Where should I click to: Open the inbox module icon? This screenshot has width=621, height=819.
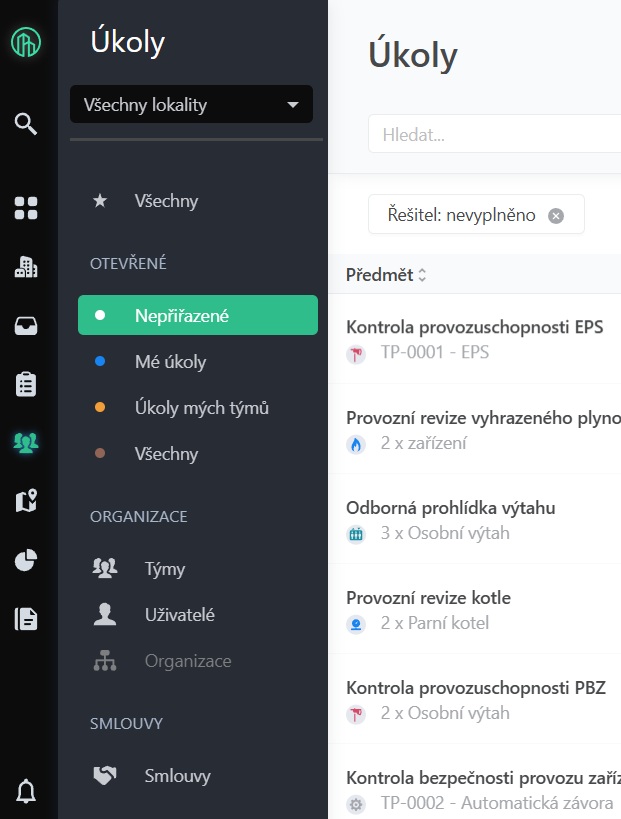tap(25, 325)
